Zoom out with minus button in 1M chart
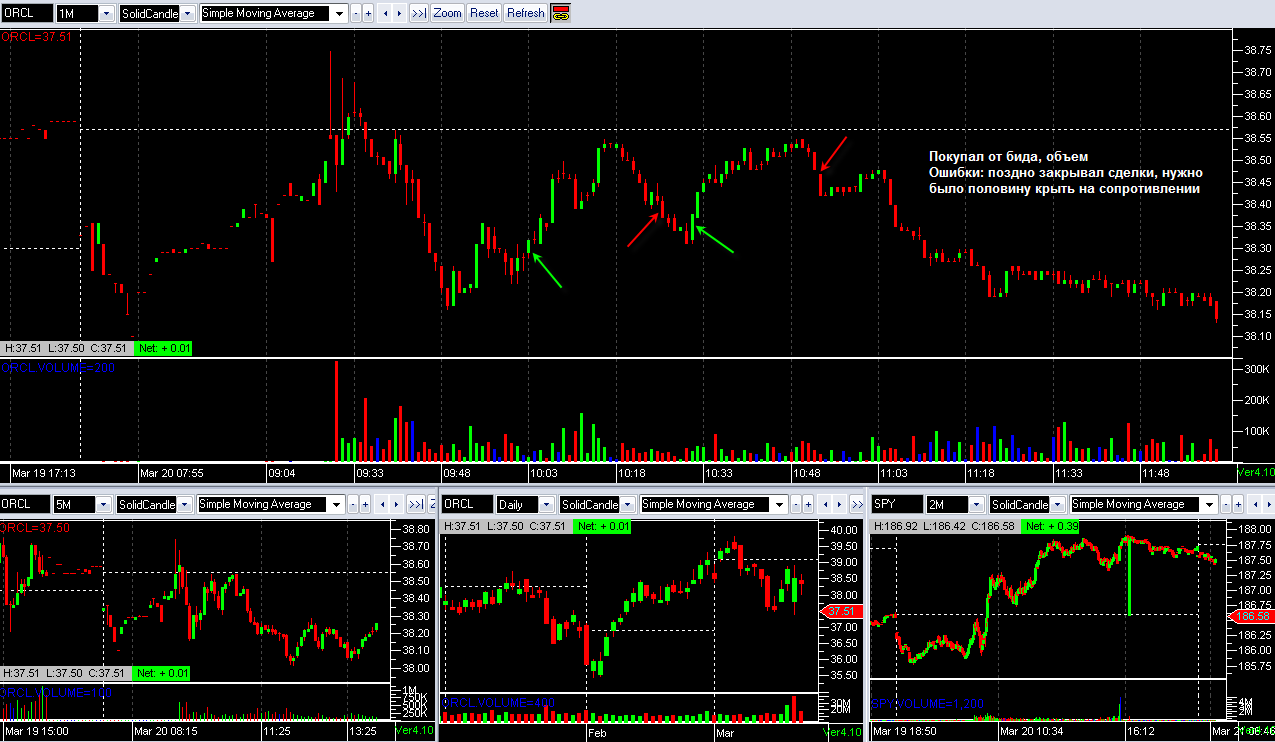This screenshot has height=742, width=1275. tap(355, 13)
